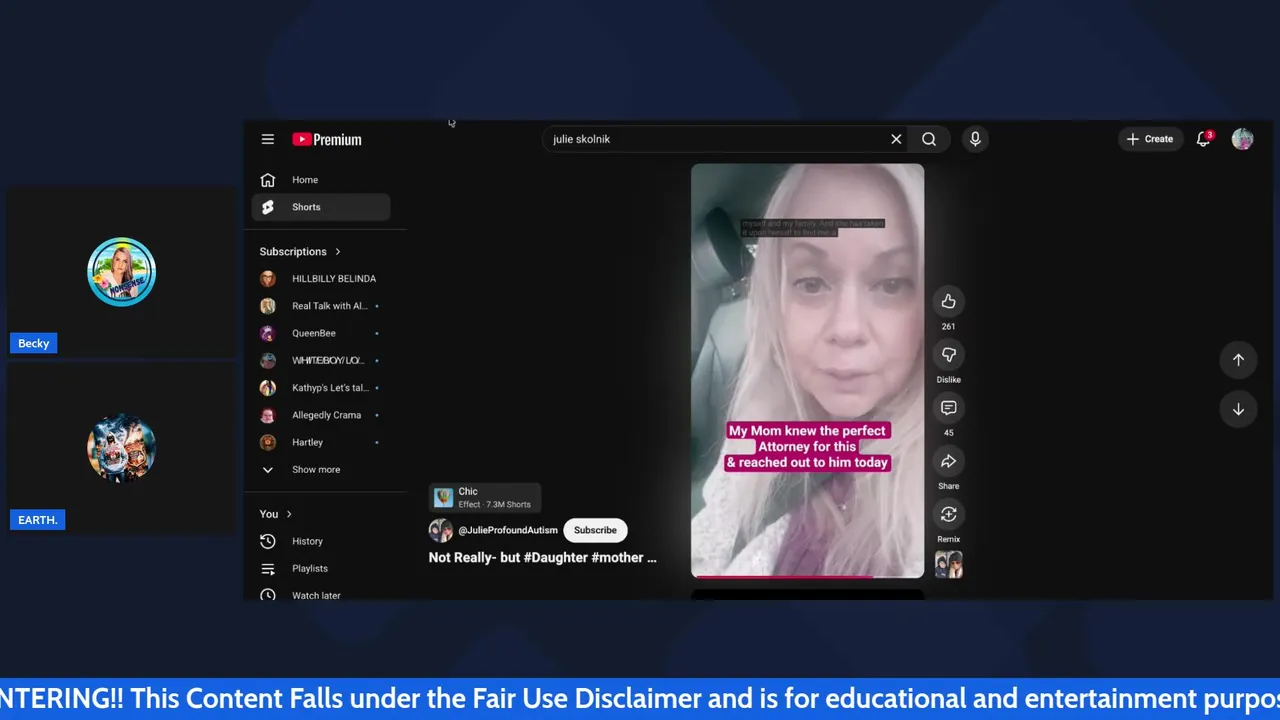Click the magnifier search icon
This screenshot has width=1280, height=720.
[x=929, y=139]
